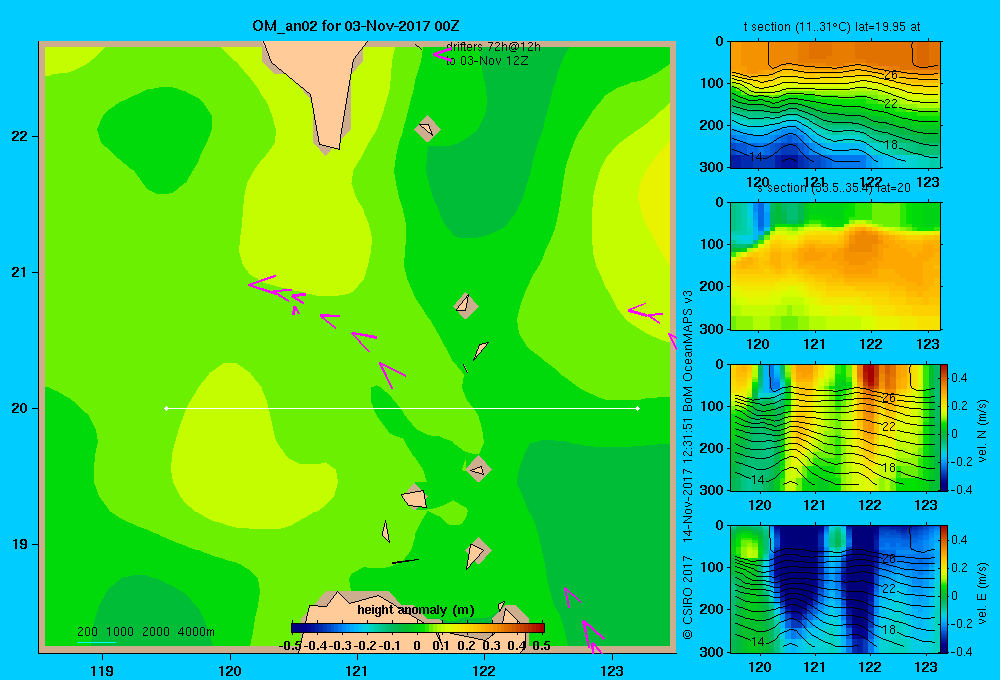Click latitude label 20 on the map axis
Viewport: 1000px width, 680px height.
(20, 408)
